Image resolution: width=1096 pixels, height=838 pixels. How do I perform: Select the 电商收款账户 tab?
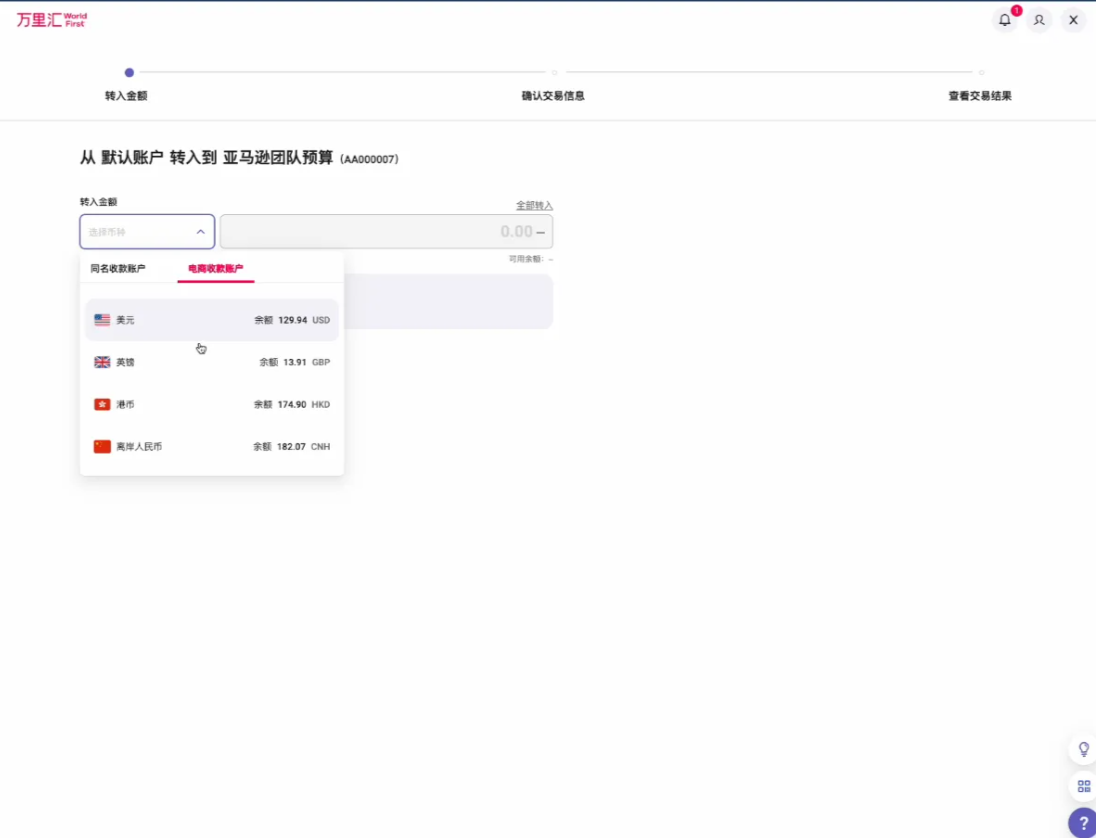tap(215, 268)
